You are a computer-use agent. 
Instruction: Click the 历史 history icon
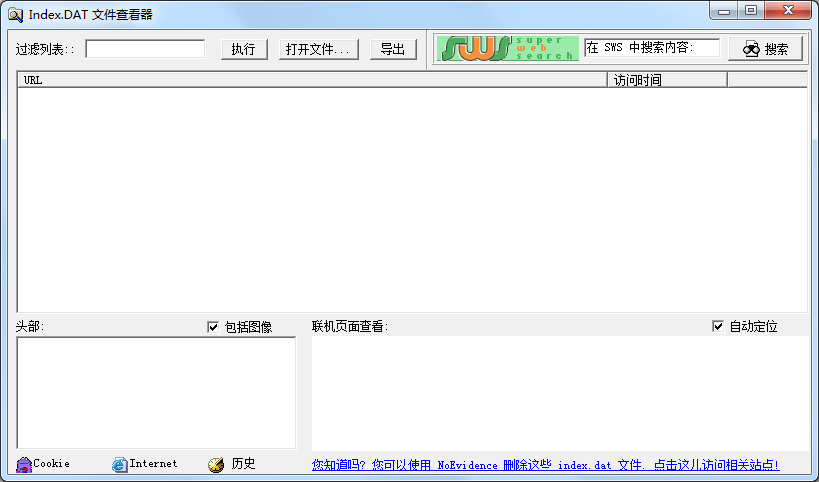coord(216,464)
